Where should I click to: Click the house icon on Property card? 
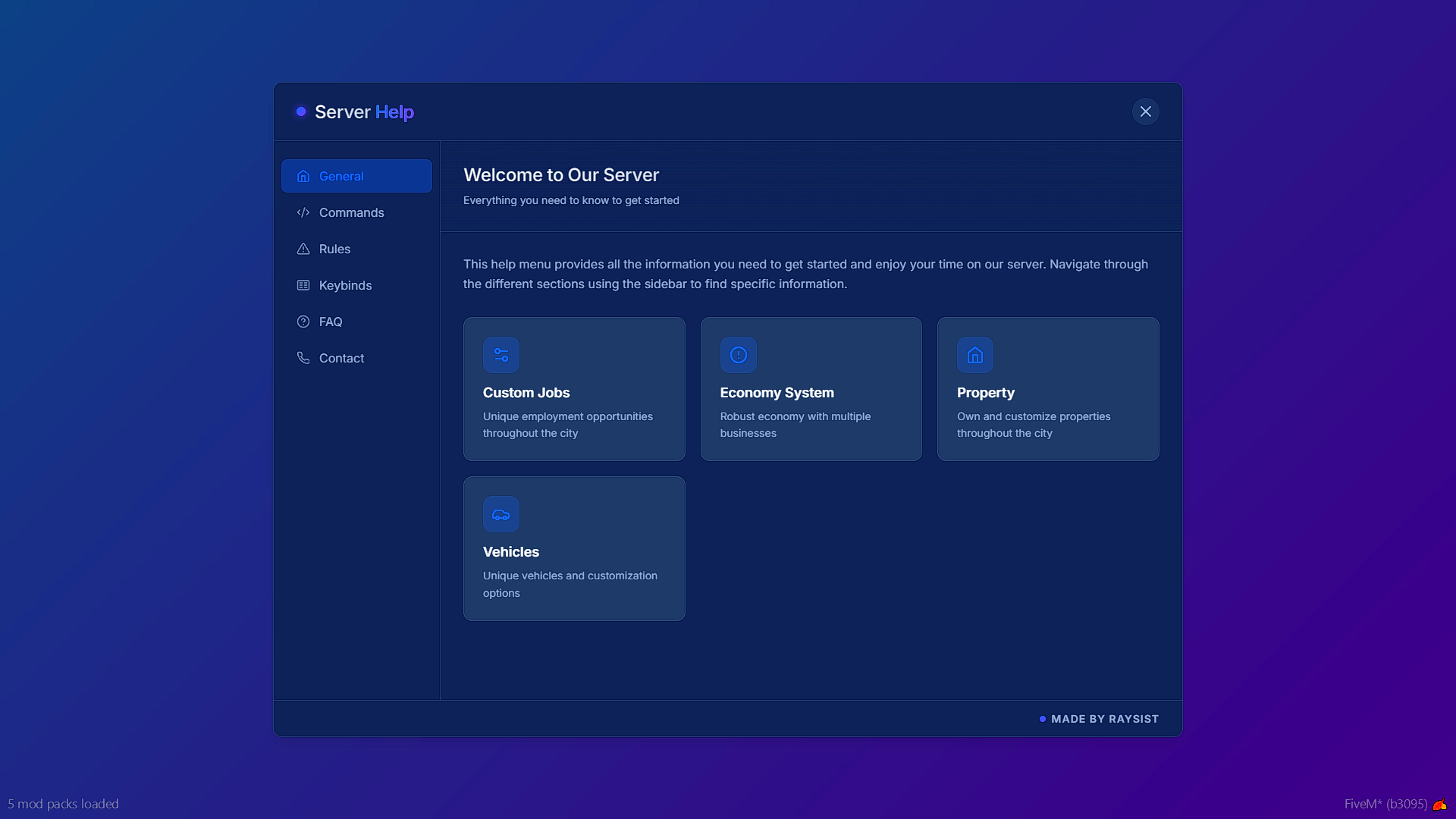[x=975, y=355]
